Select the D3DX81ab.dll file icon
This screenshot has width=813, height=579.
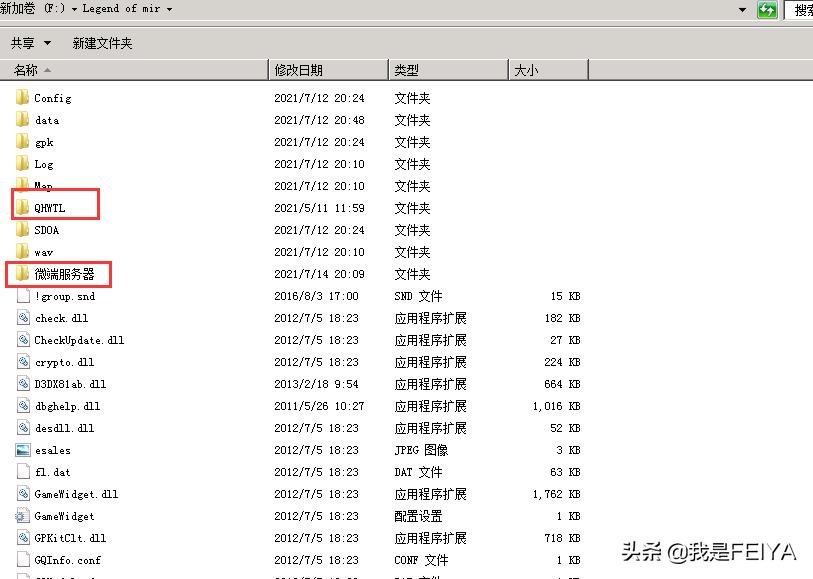[x=22, y=384]
